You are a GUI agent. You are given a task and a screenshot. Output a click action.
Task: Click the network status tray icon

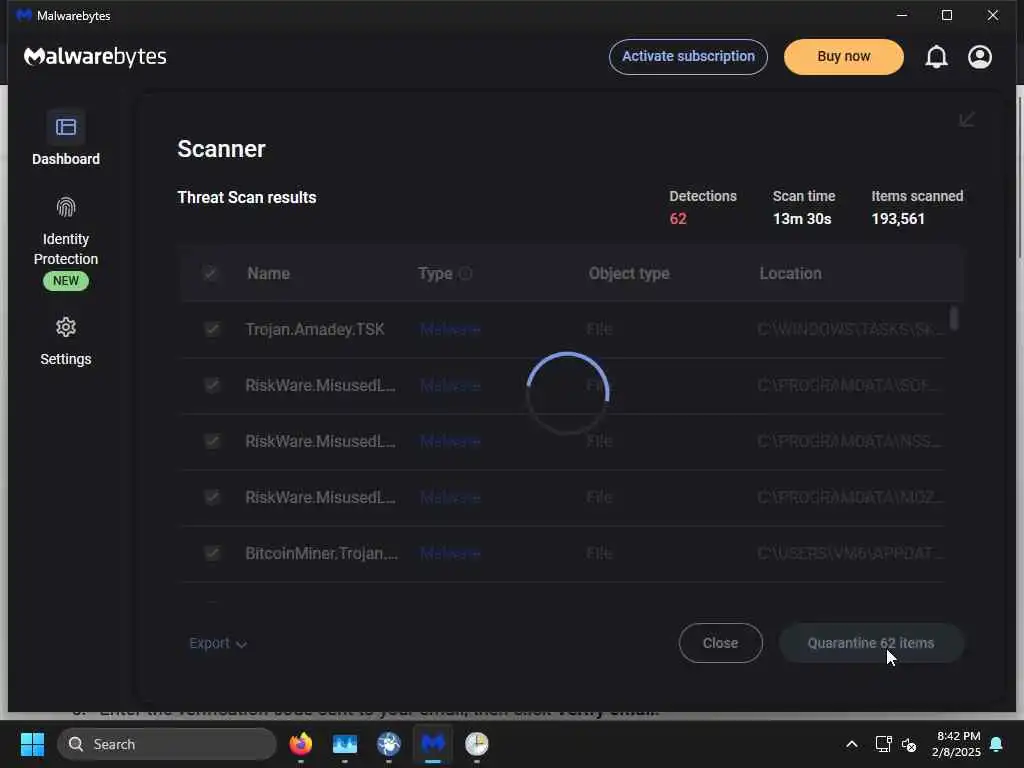tap(883, 744)
